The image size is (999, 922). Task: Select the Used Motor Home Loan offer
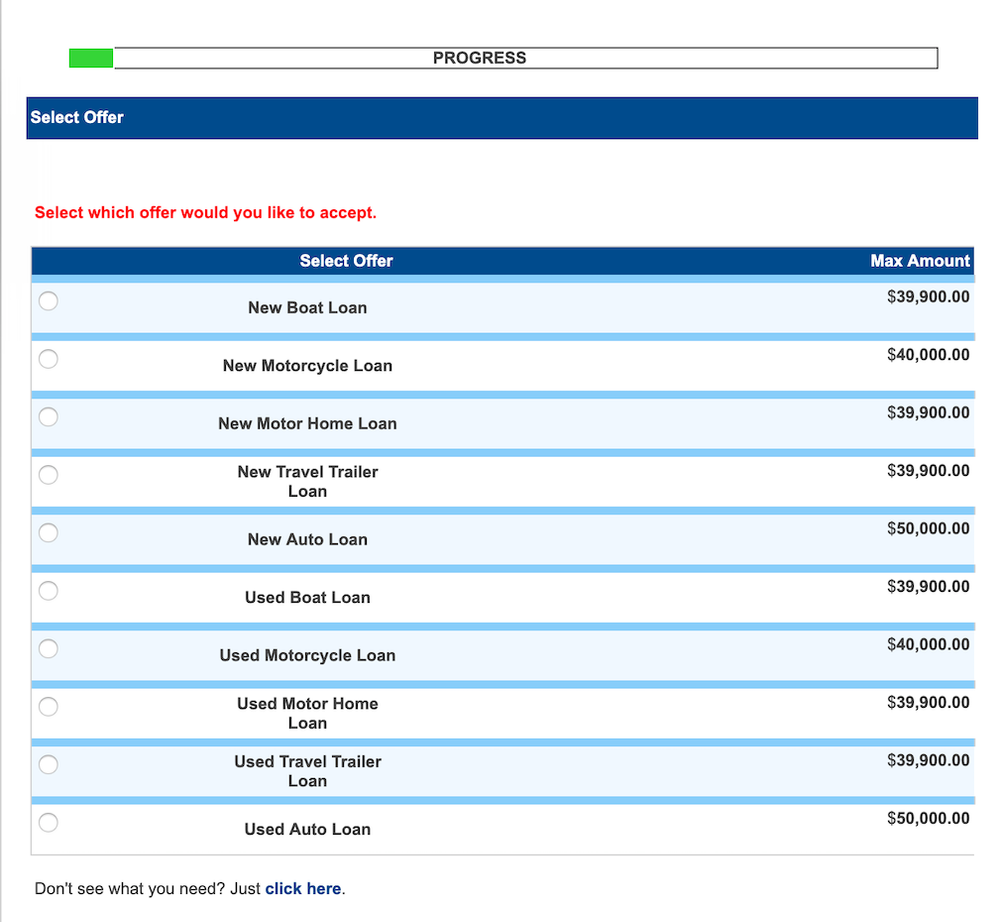48,706
